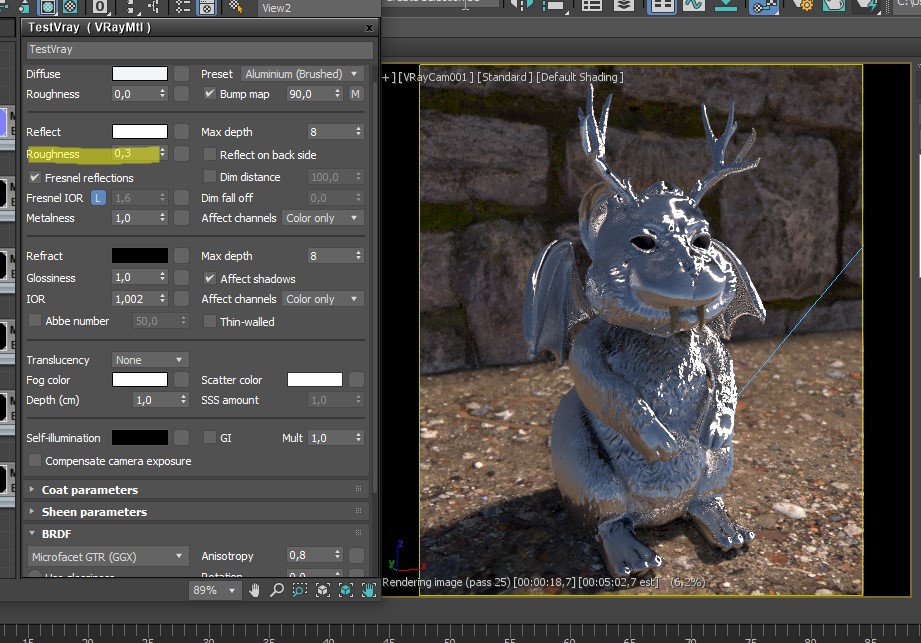Image resolution: width=921 pixels, height=643 pixels.
Task: Click the Refract color swatch
Action: (x=140, y=255)
